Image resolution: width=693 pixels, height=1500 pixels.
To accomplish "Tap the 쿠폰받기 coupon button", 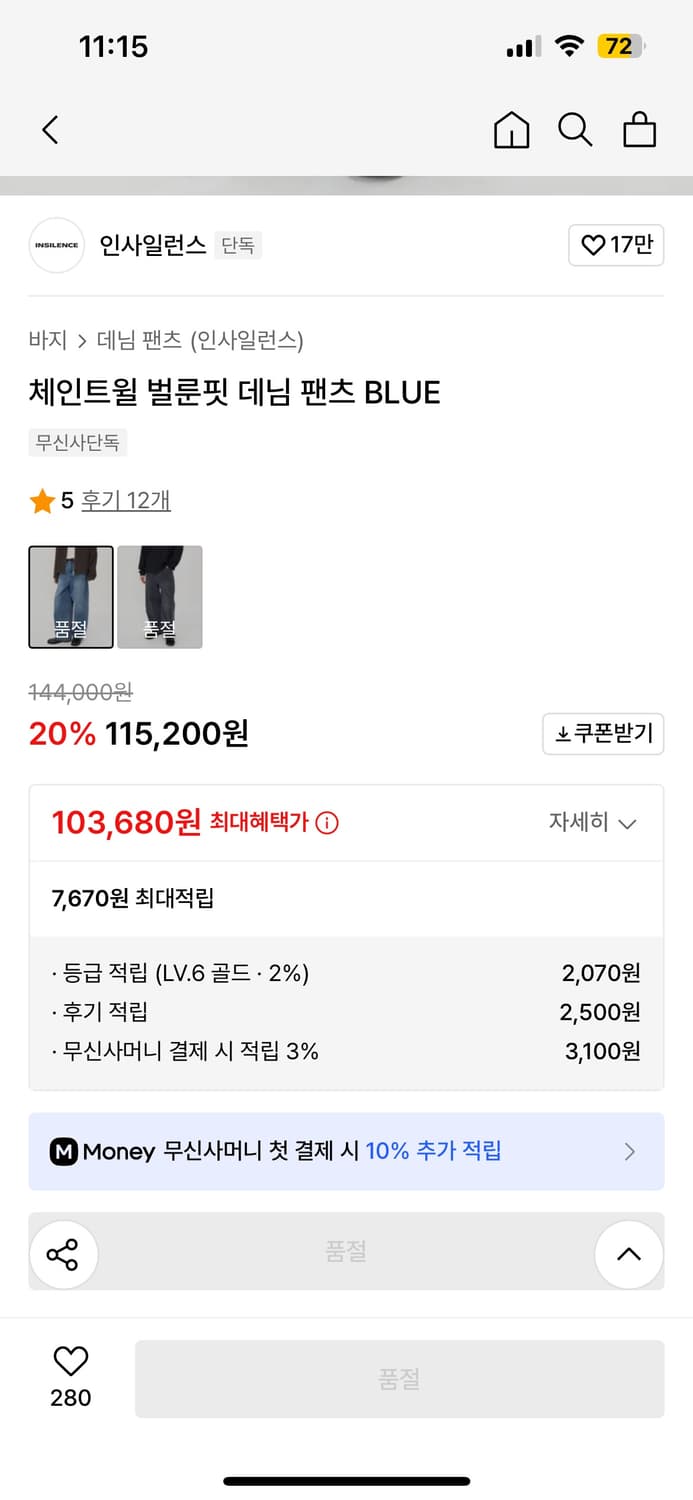I will [603, 734].
